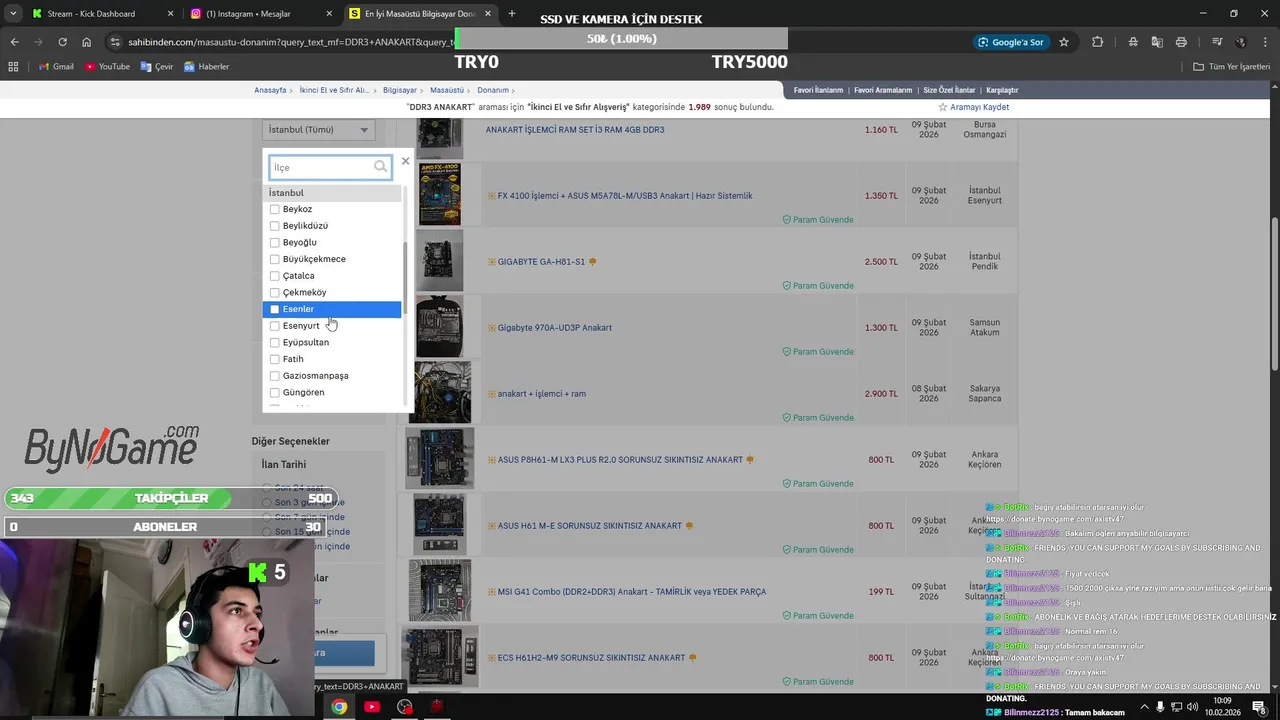Open the volume tray icon
This screenshot has width=1280, height=720.
click(1192, 707)
